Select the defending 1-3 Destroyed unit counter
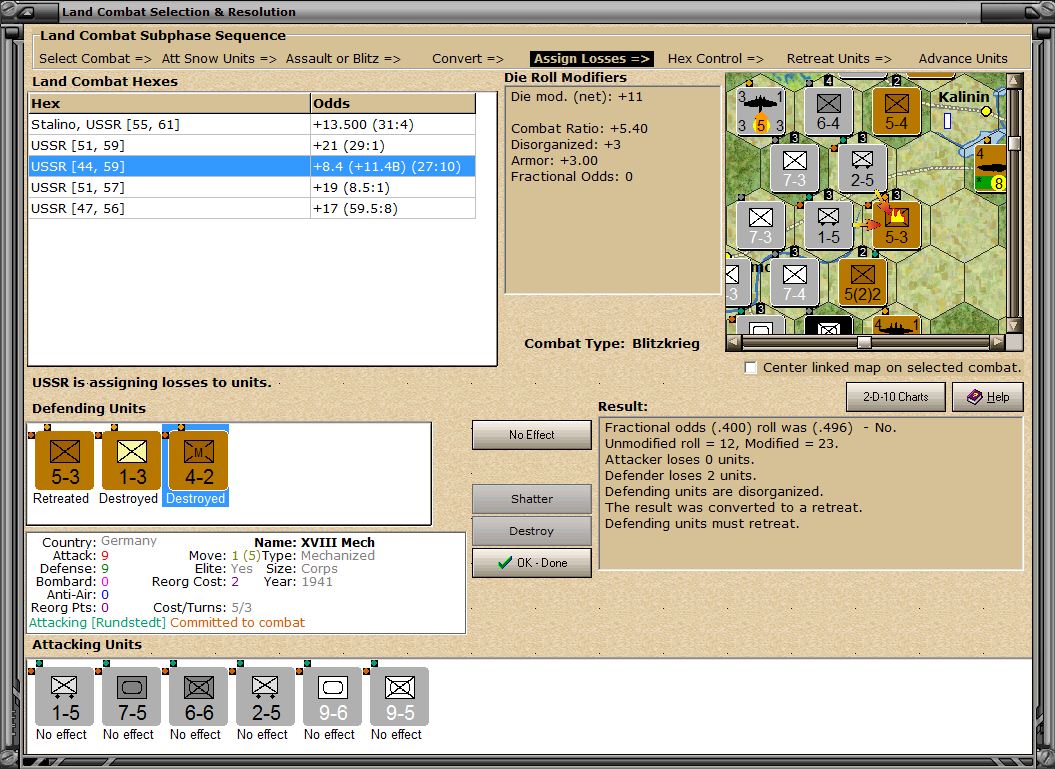Screen dimensions: 1055x769 click(x=131, y=460)
